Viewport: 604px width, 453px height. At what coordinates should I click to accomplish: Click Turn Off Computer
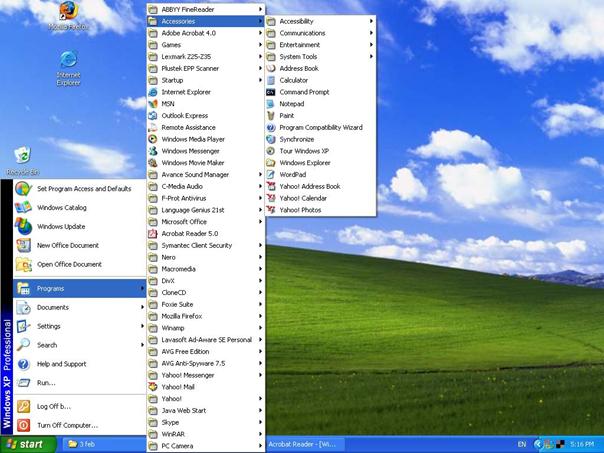pos(66,425)
